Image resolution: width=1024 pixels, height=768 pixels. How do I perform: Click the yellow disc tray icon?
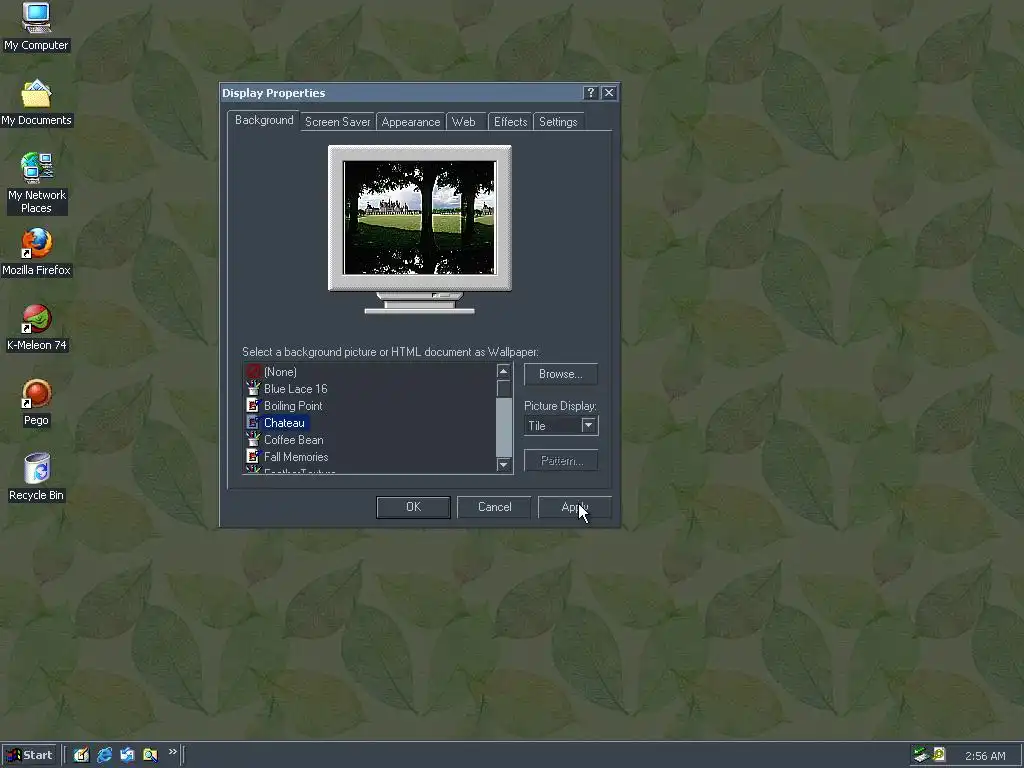pyautogui.click(x=939, y=755)
